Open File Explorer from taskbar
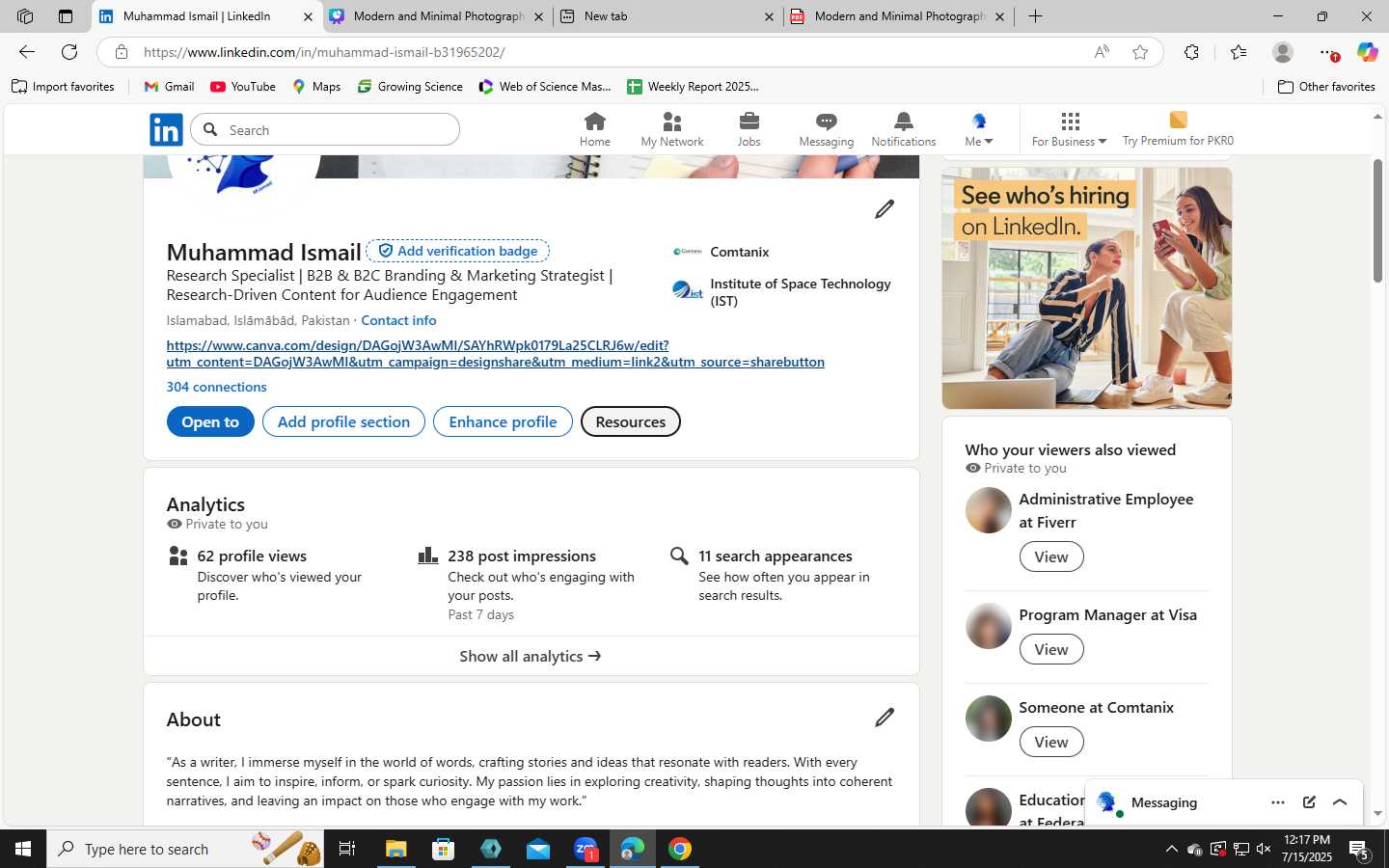The height and width of the screenshot is (868, 1389). [396, 849]
